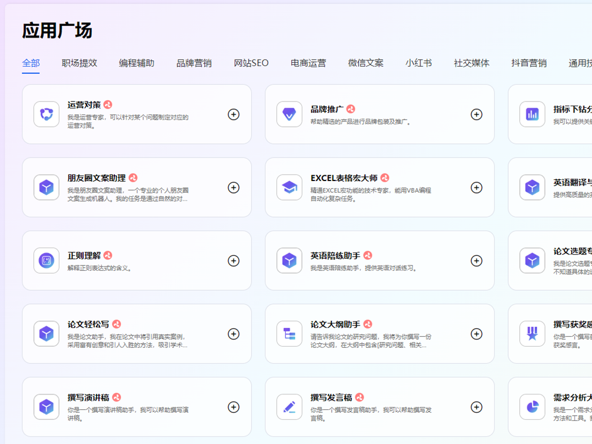The width and height of the screenshot is (592, 444).
Task: Click the red badge beside 运营对策
Action: [108, 105]
